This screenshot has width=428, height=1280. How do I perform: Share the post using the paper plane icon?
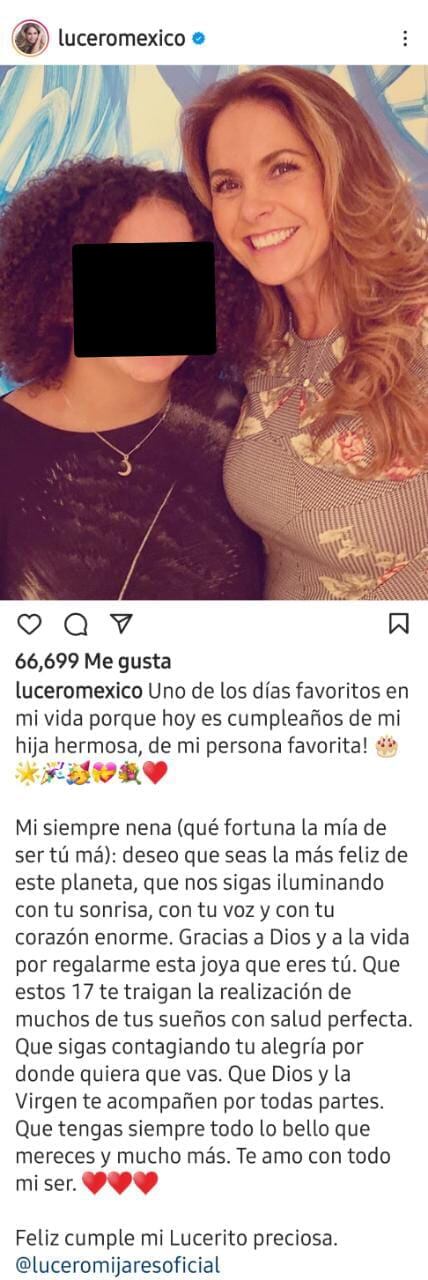121,624
